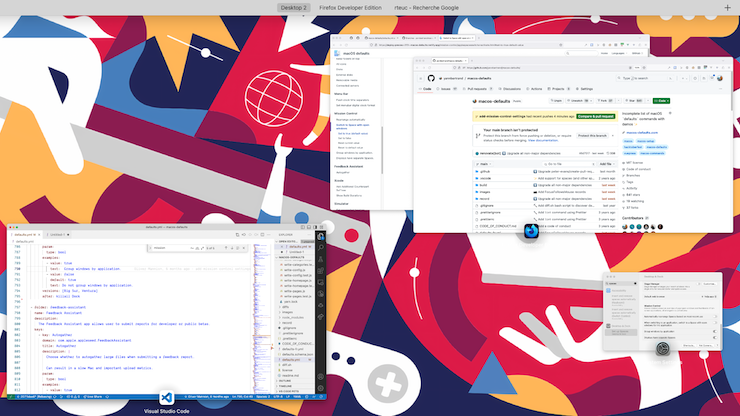Clear System Settings search field
This screenshot has height=416, width=740.
(x=635, y=283)
